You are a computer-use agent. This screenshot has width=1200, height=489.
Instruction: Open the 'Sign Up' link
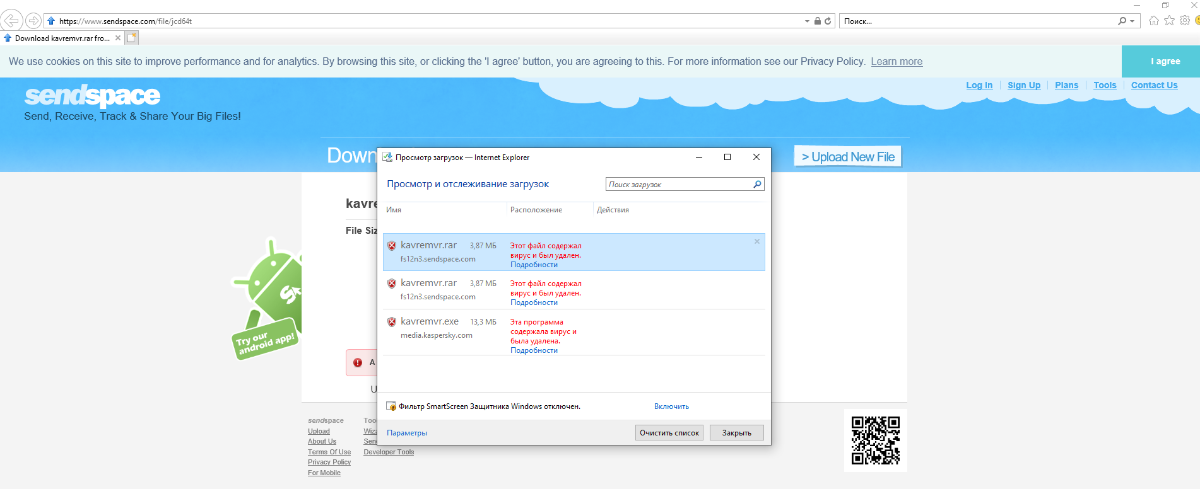click(x=1024, y=85)
